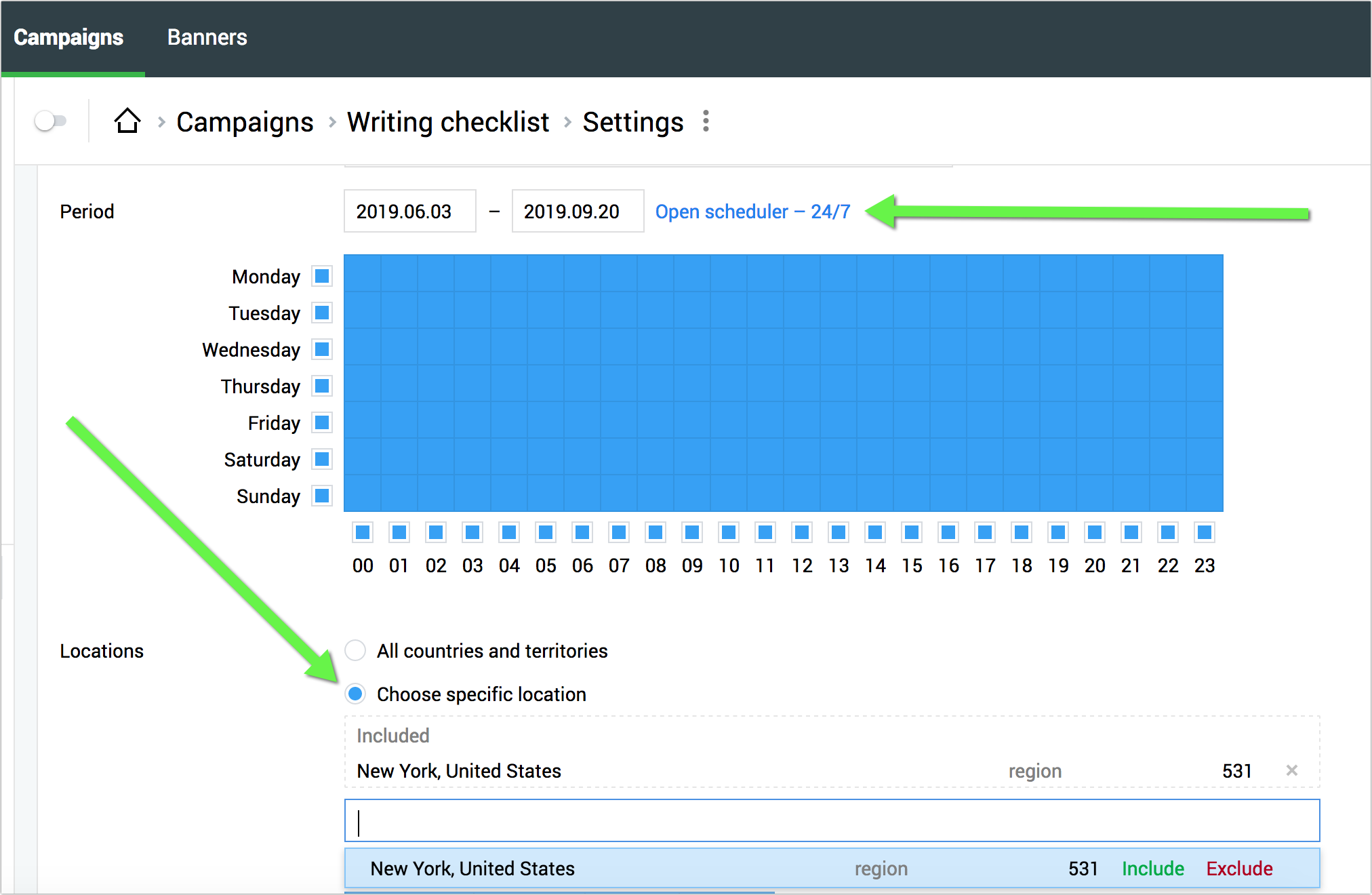
Task: Click Open scheduler – 24/7 link
Action: [x=752, y=212]
